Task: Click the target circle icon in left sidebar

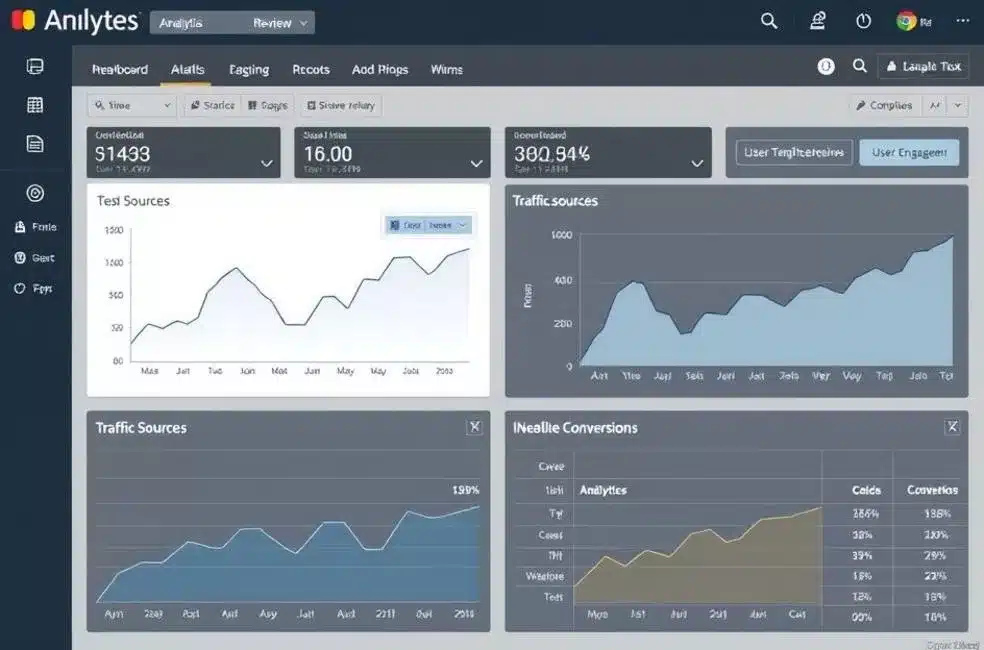Action: click(x=35, y=193)
